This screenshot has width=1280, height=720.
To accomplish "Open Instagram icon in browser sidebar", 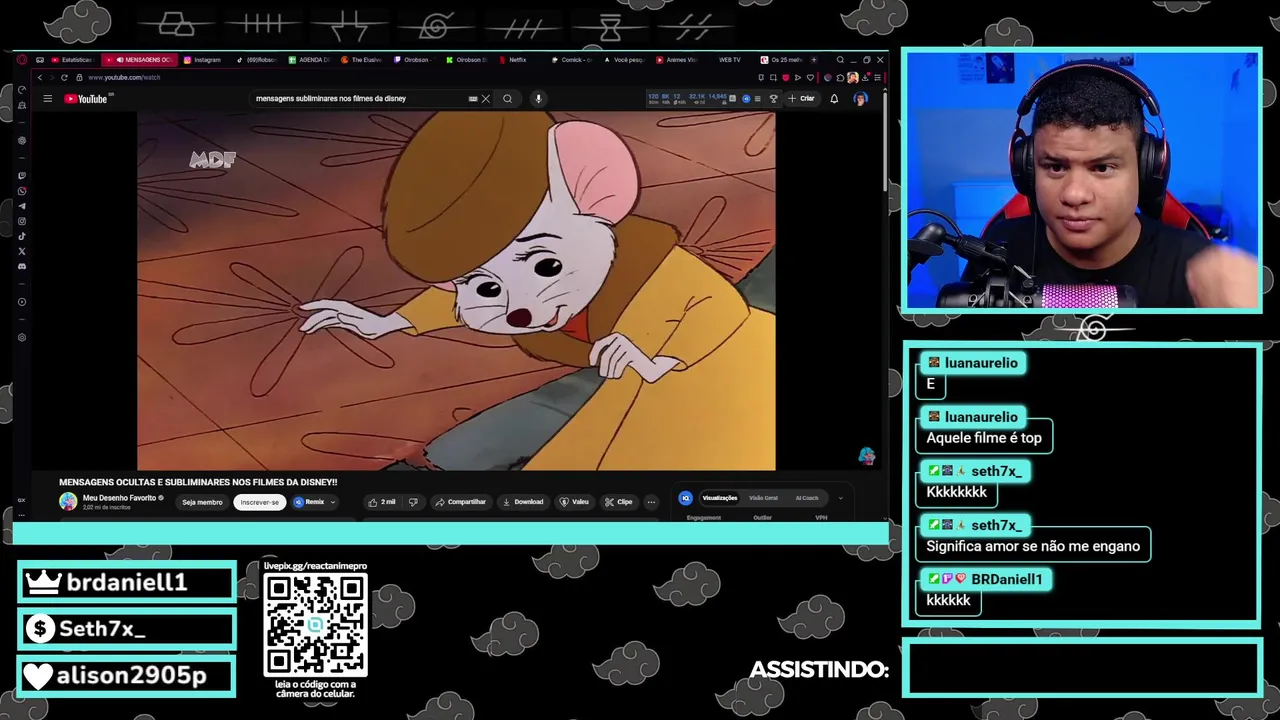I will (22, 221).
